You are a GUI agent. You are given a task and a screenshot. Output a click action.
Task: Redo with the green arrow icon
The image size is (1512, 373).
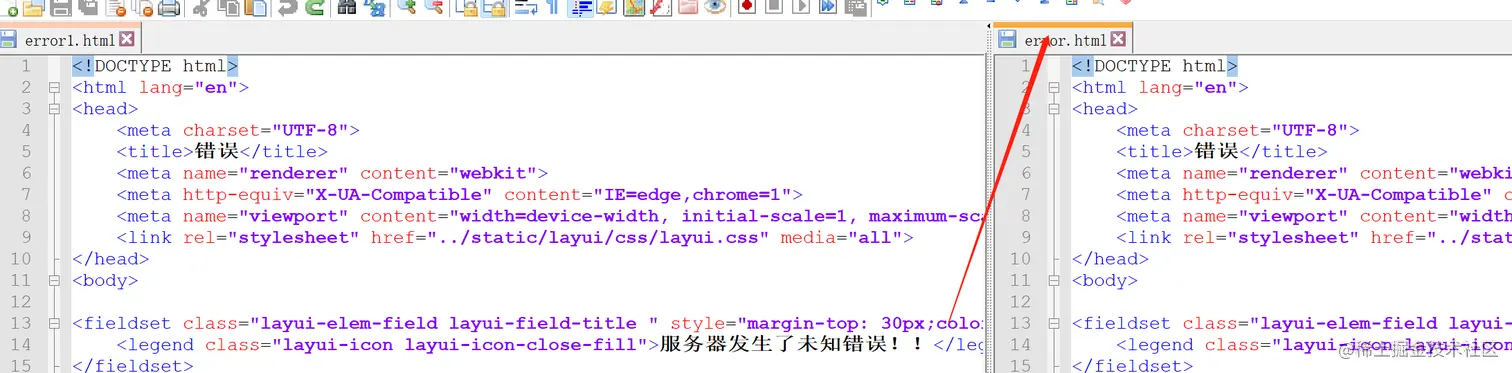point(314,8)
